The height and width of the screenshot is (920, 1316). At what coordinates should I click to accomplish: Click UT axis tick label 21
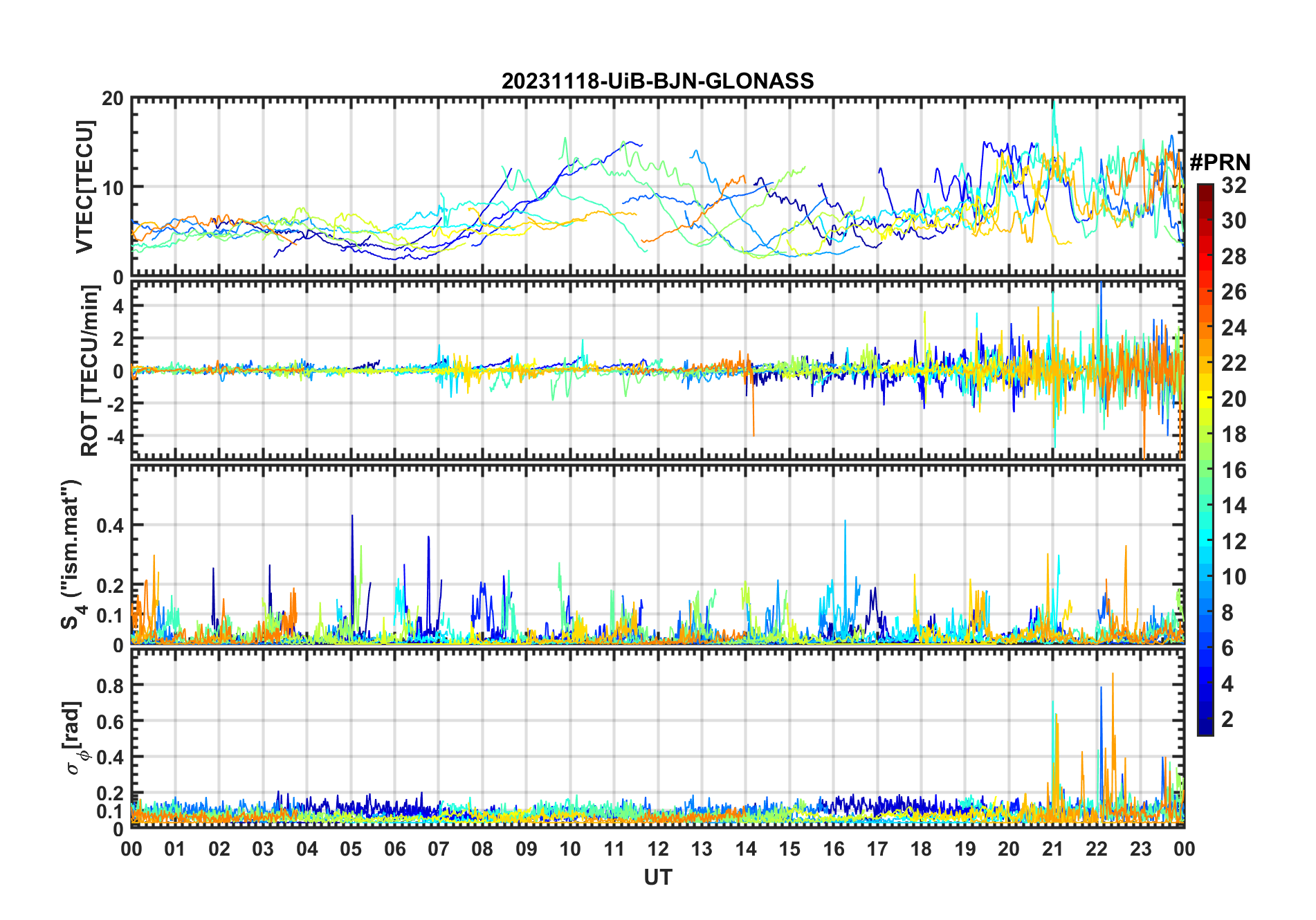click(1053, 849)
